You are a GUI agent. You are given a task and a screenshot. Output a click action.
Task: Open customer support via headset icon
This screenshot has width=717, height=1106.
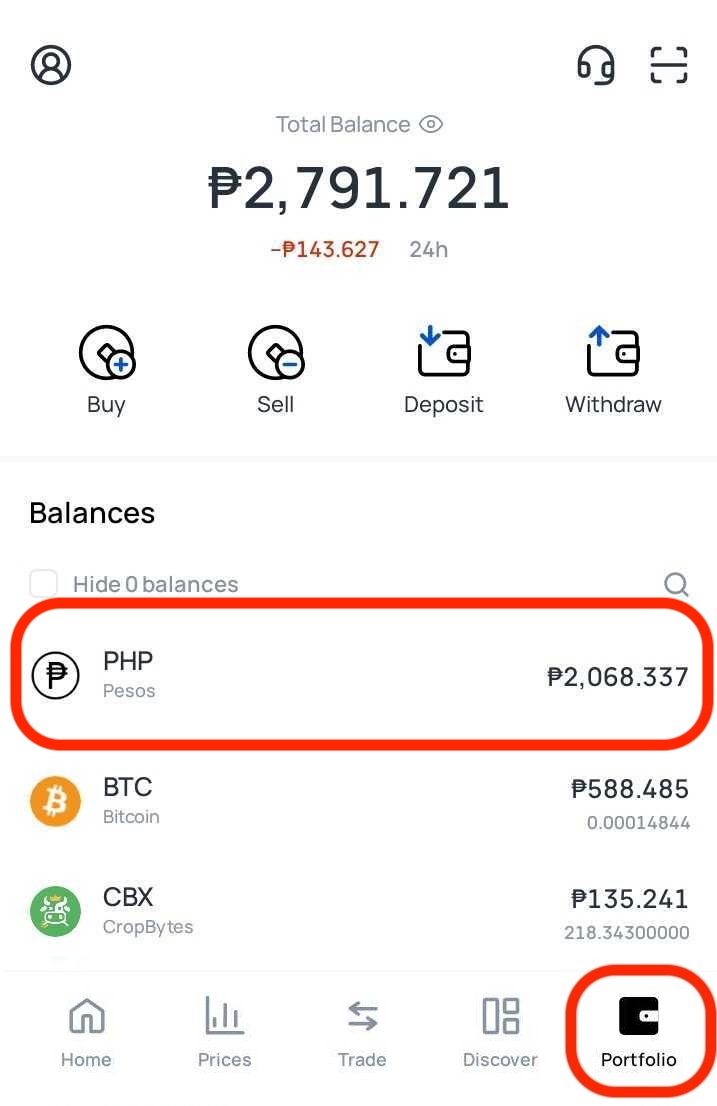596,64
